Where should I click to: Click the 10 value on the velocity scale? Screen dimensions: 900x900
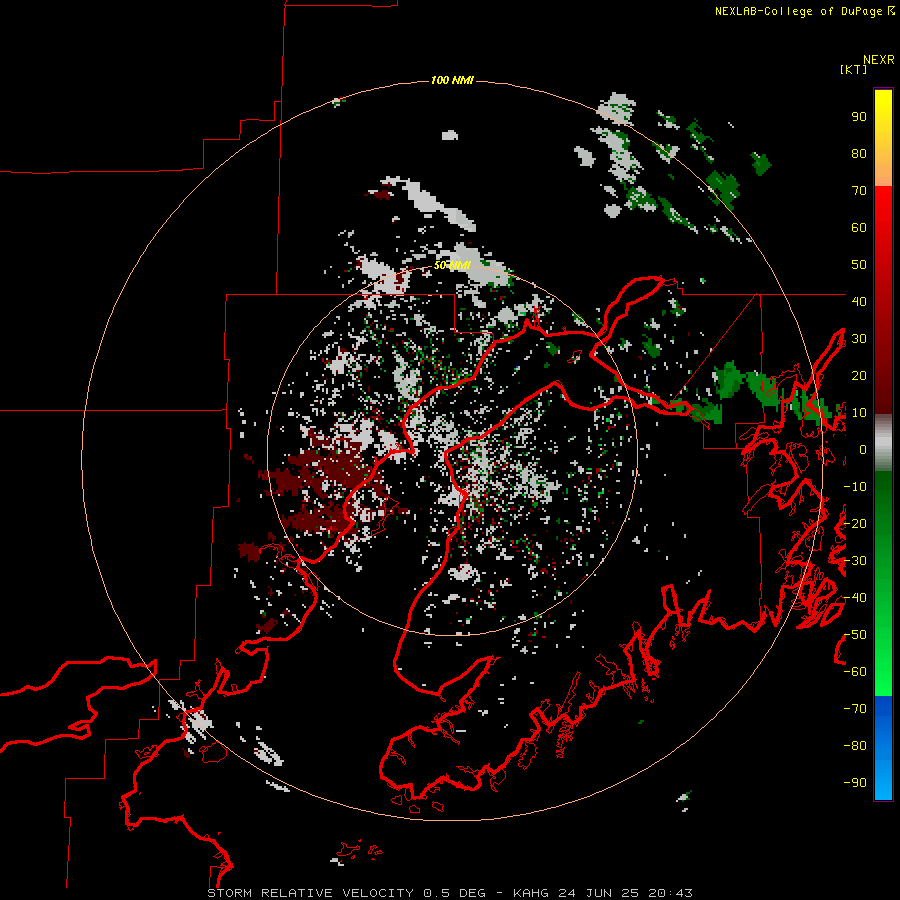(x=859, y=413)
